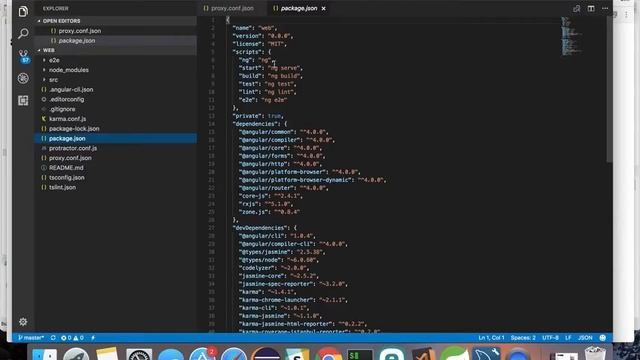Click the "dependencies" key in the editor

[x=255, y=124]
